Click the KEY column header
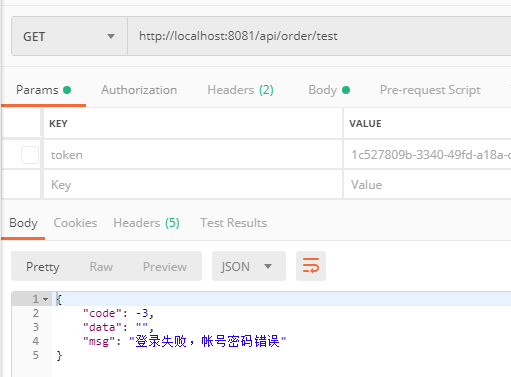The width and height of the screenshot is (511, 377). (x=58, y=124)
